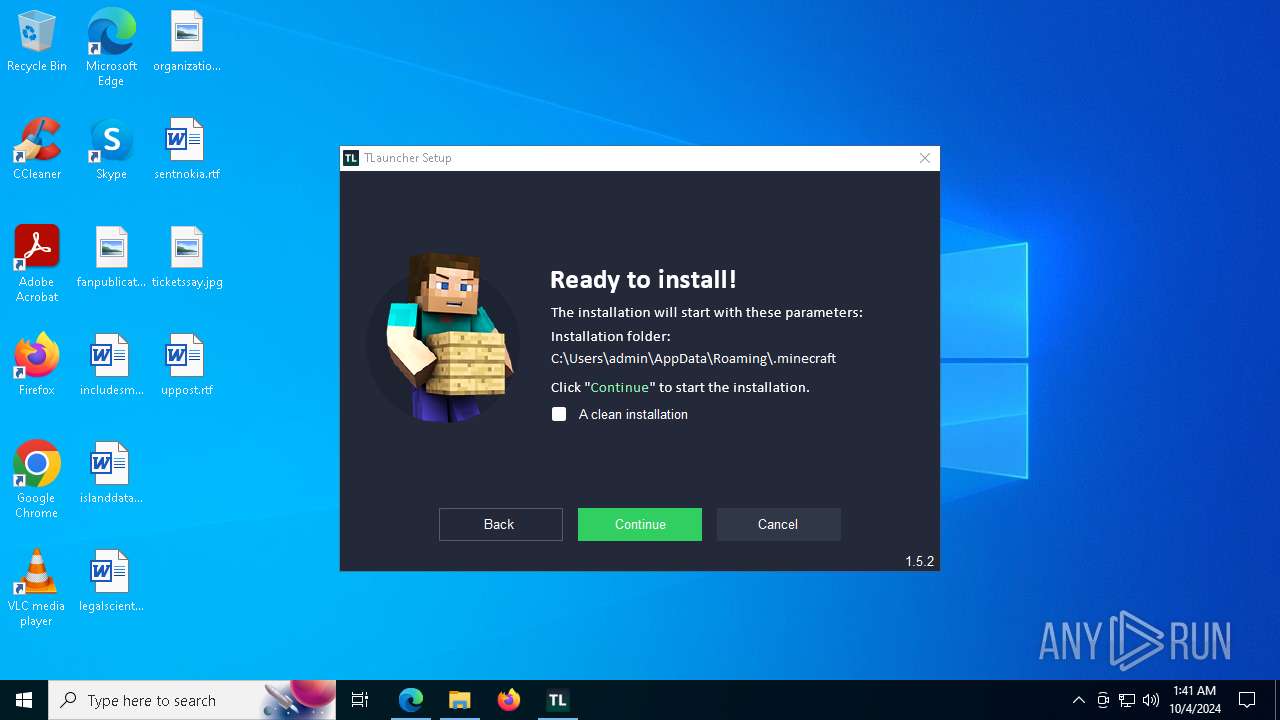Viewport: 1280px width, 720px height.
Task: Select Firefox desktop shortcut
Action: [x=37, y=366]
